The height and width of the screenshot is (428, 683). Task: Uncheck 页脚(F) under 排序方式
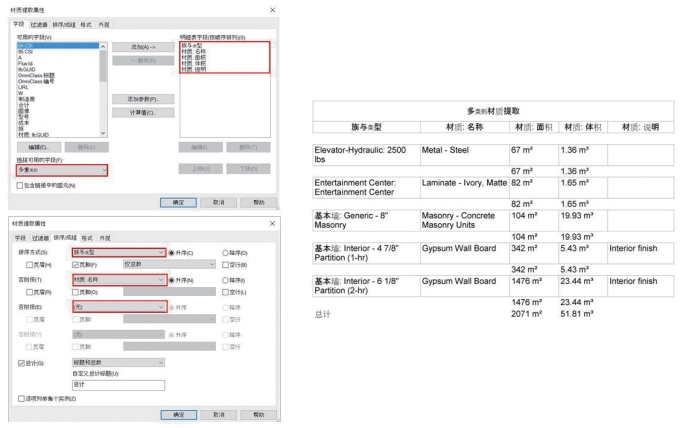point(75,265)
